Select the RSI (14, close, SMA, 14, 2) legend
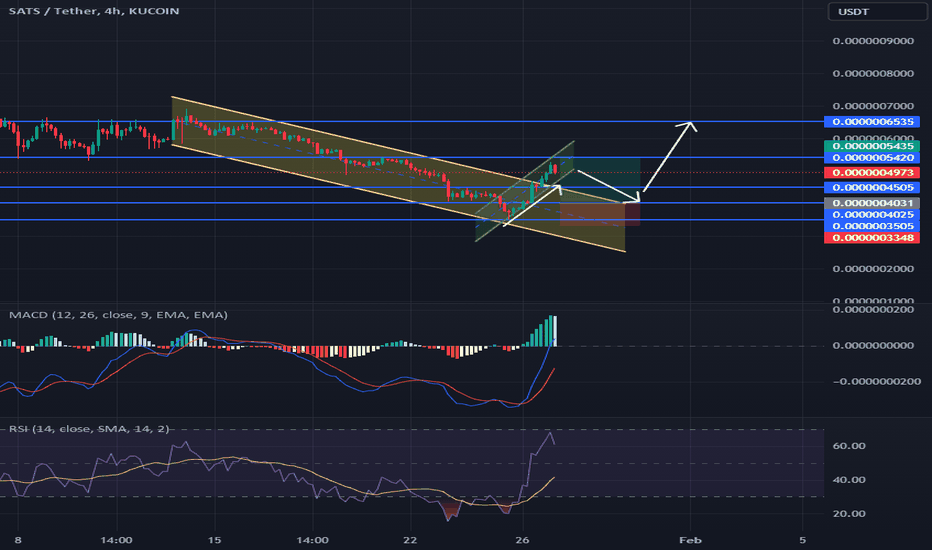This screenshot has width=932, height=550. pyautogui.click(x=89, y=429)
